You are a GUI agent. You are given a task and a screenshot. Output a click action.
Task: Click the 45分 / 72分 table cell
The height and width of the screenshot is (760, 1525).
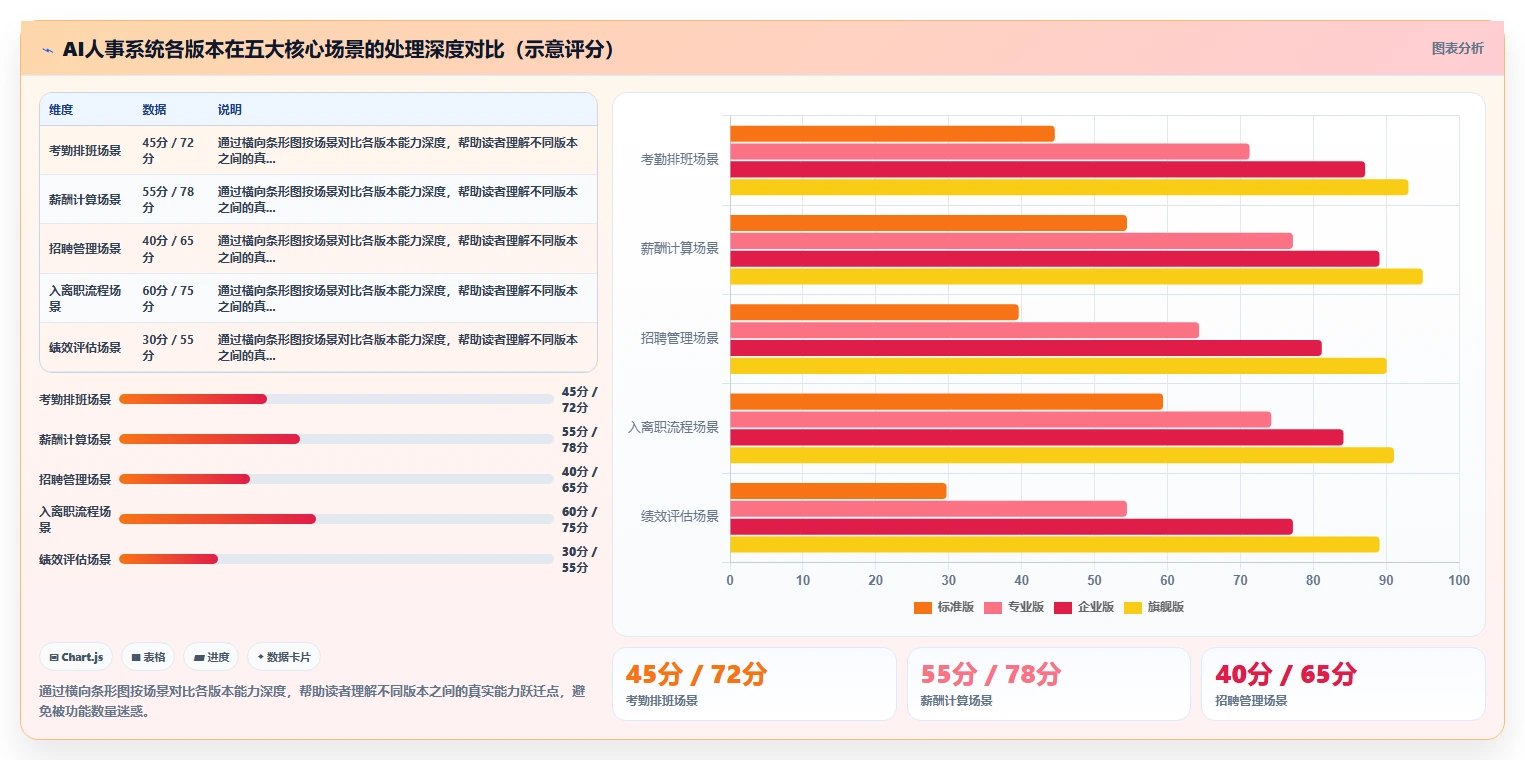[x=168, y=151]
